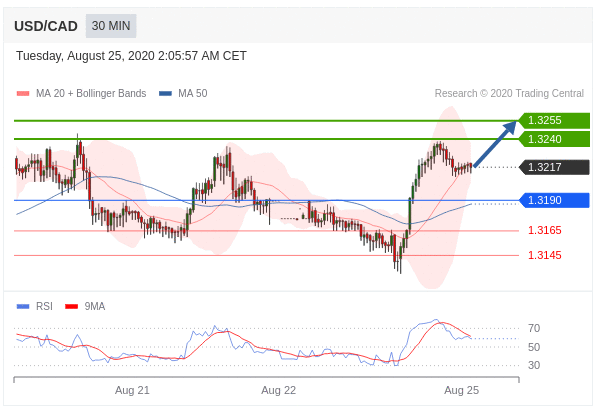Screen dimensions: 594x412
Task: Click the blue MA 50 legend swatch
Action: 165,94
